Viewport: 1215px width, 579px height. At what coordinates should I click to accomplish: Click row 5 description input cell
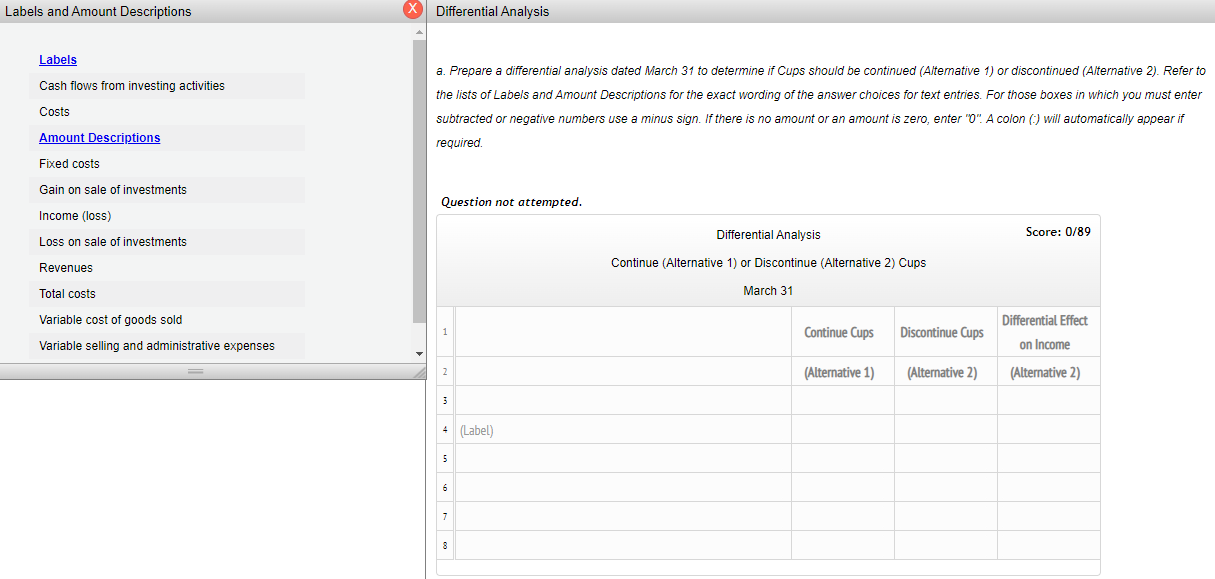623,458
